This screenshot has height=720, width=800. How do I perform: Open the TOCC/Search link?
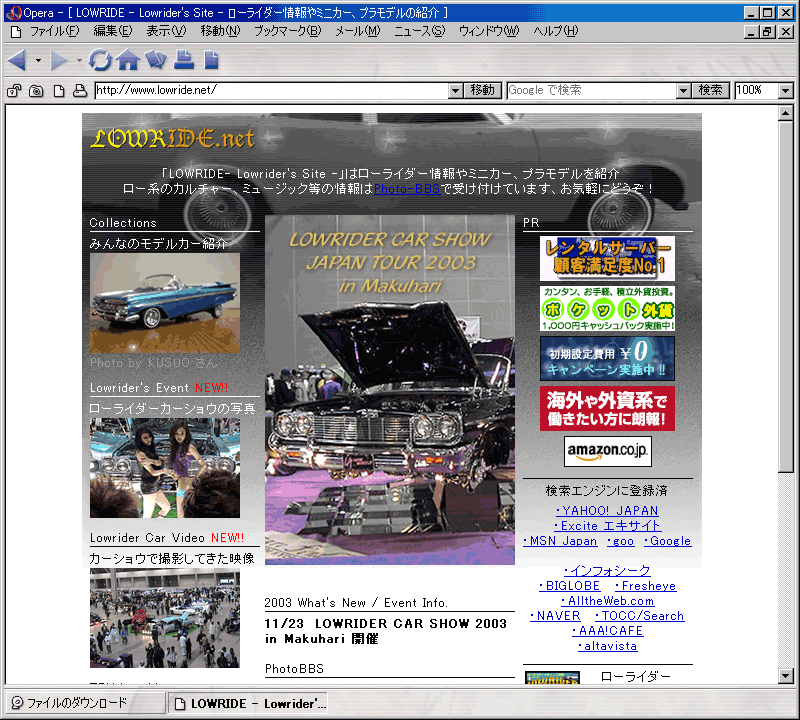[x=639, y=616]
